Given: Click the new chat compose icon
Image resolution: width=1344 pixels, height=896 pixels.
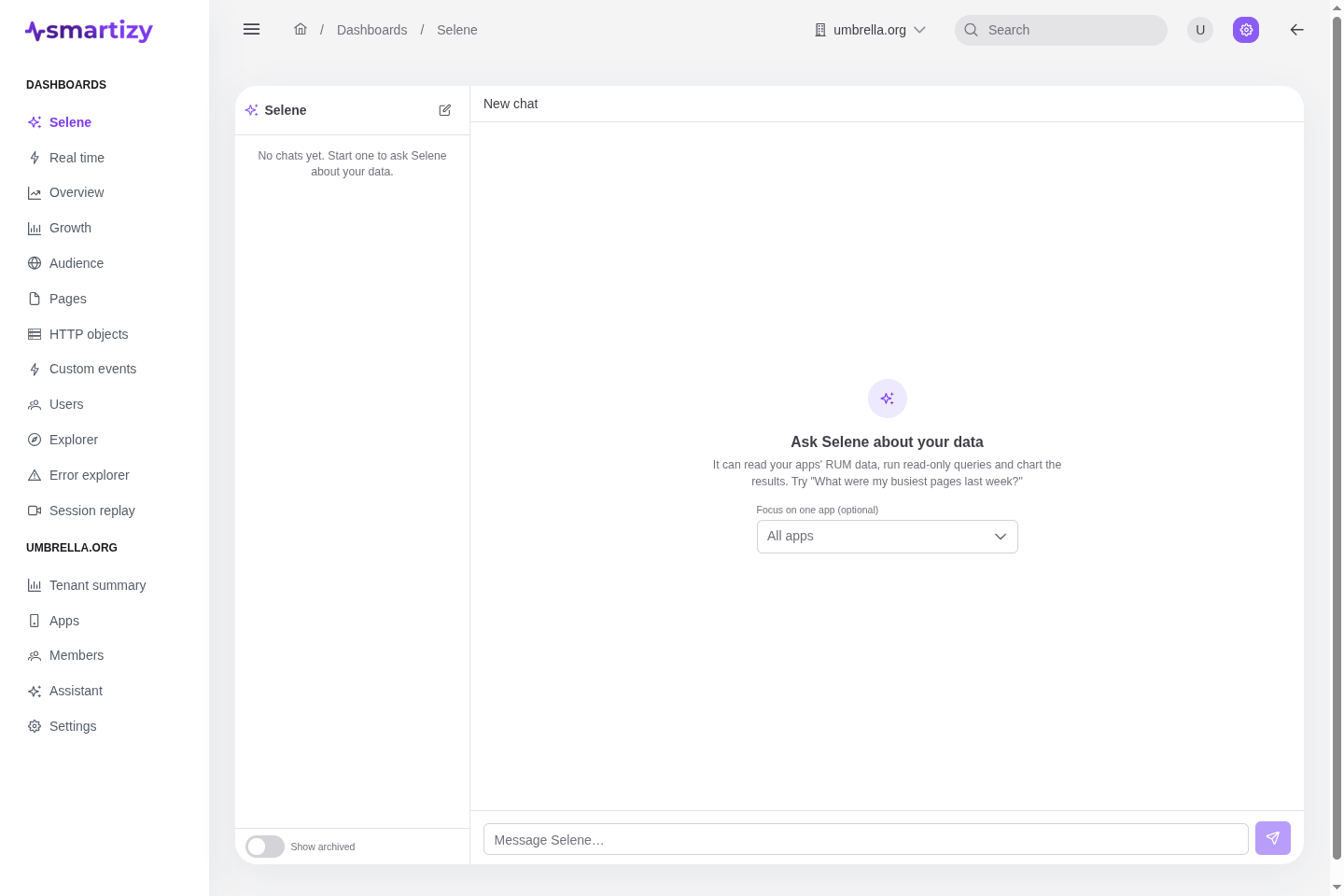Looking at the screenshot, I should (445, 110).
